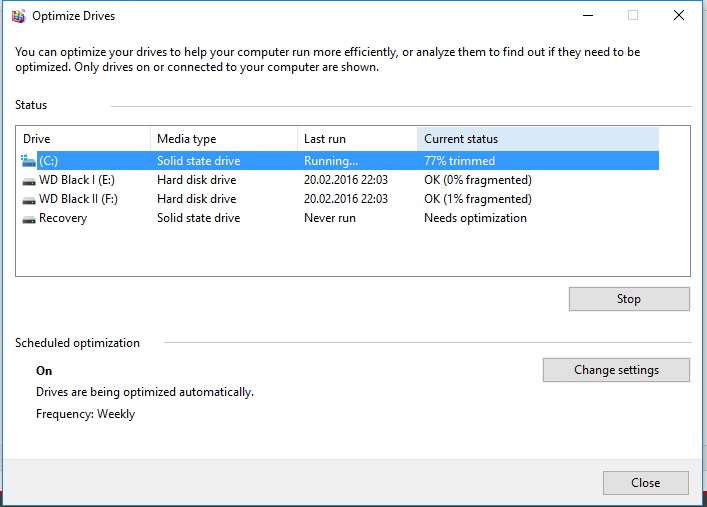Select the WD Black I (E:) row

coord(338,180)
